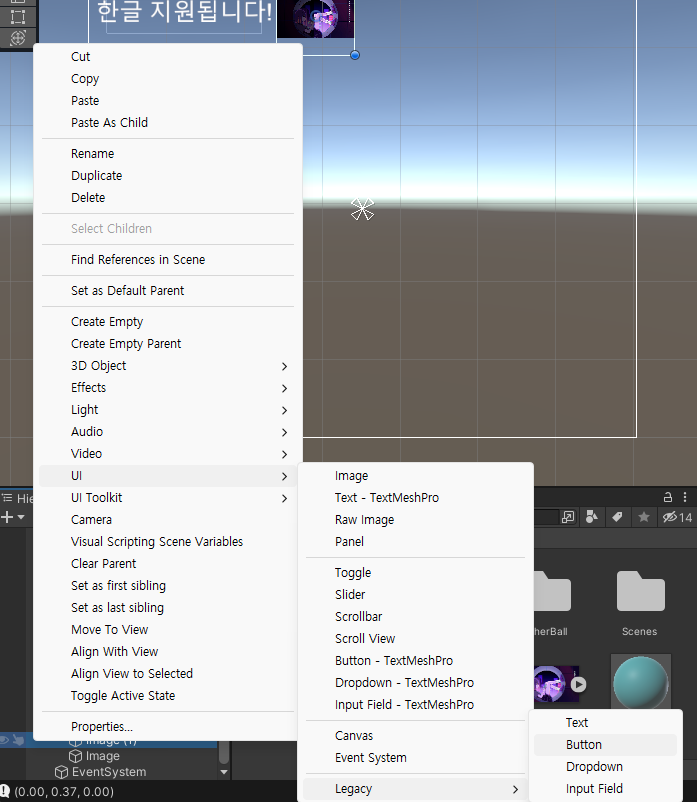The height and width of the screenshot is (802, 697).
Task: Choose legacy Text in Legacy submenu
Action: click(605, 723)
